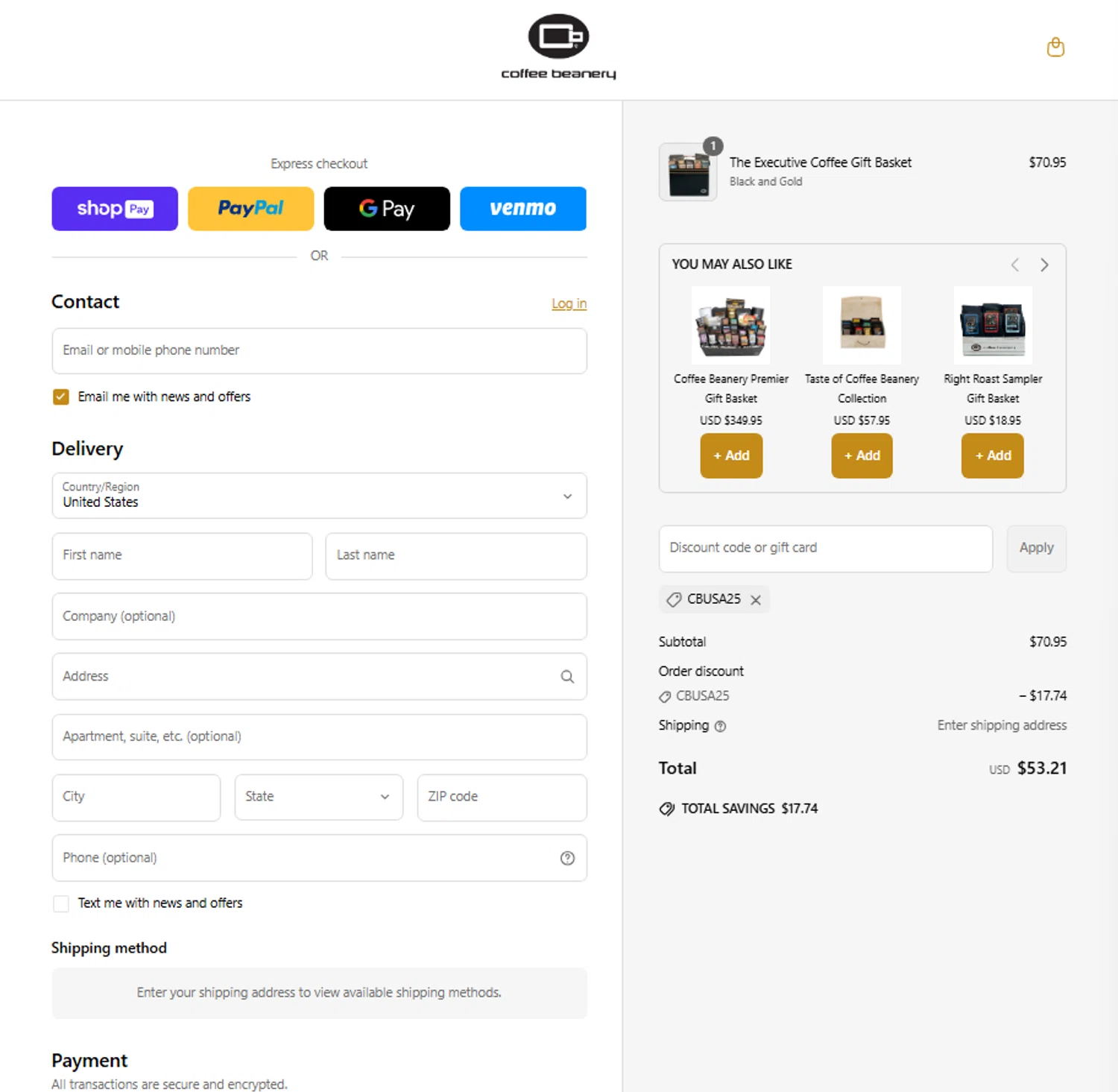Viewport: 1118px width, 1092px height.
Task: Click the discount amount '– $17.74'
Action: [x=1043, y=695]
